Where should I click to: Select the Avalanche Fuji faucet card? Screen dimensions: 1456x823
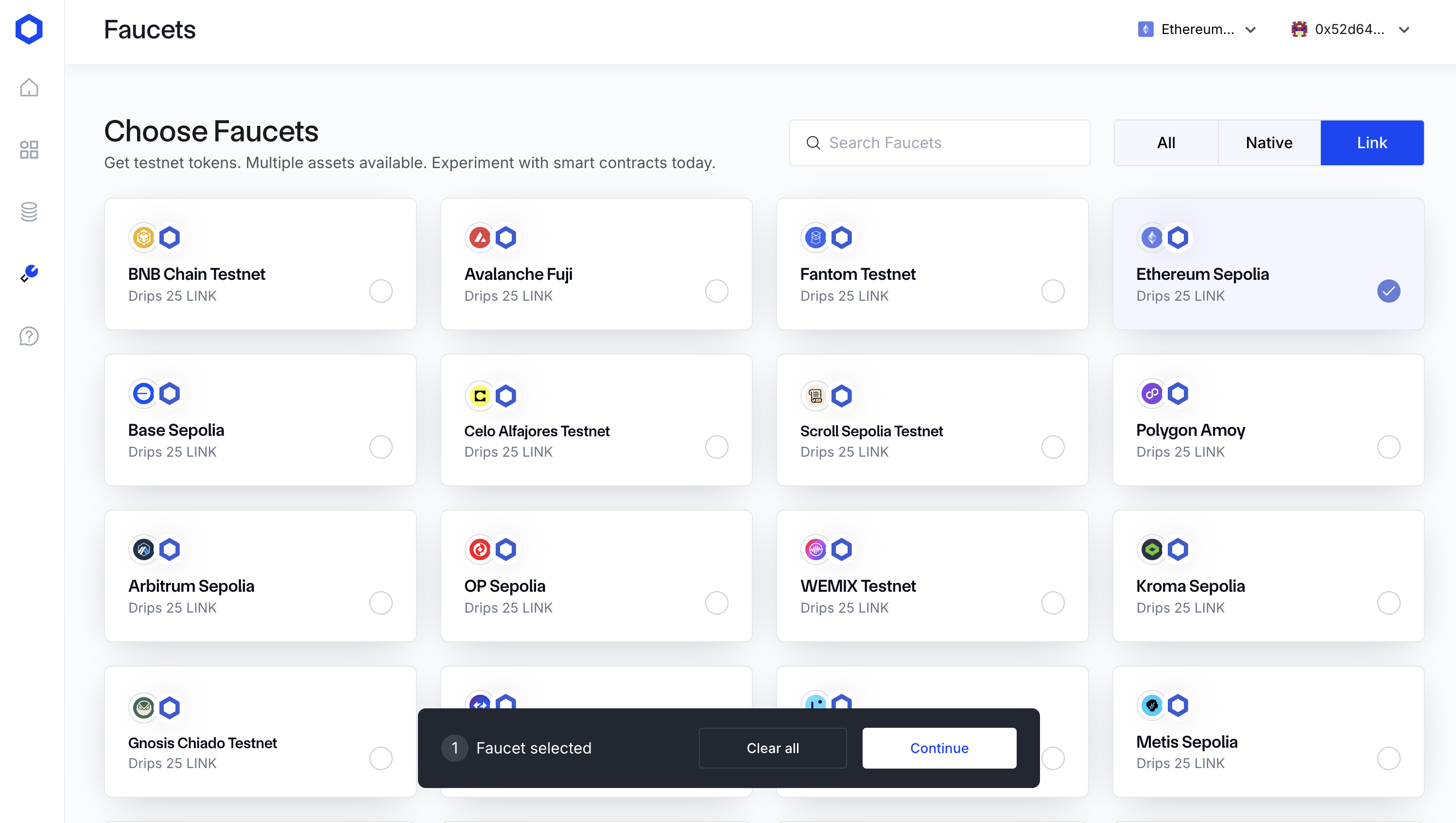pyautogui.click(x=596, y=264)
